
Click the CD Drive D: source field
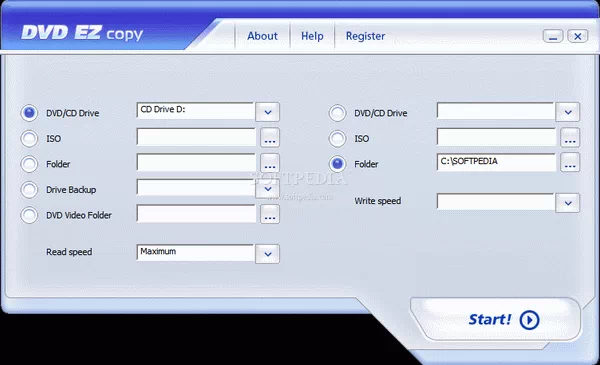coord(196,111)
